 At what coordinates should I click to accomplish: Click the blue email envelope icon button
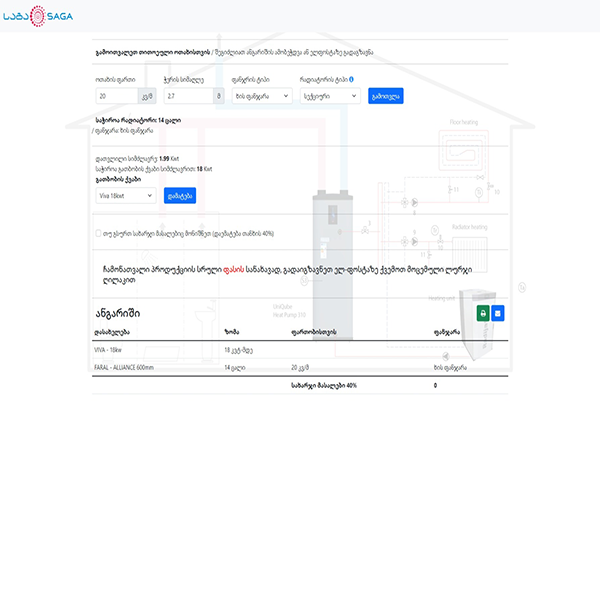[497, 313]
